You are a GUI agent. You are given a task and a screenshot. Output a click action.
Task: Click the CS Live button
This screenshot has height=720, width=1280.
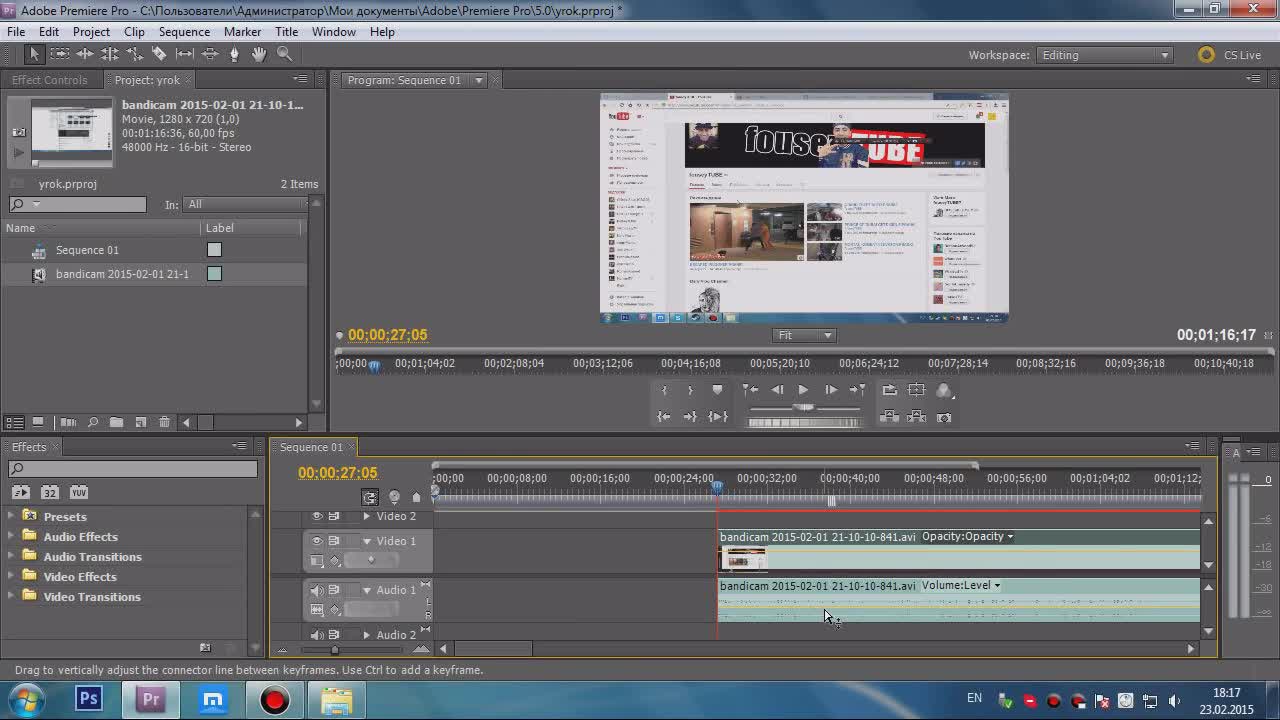coord(1229,55)
